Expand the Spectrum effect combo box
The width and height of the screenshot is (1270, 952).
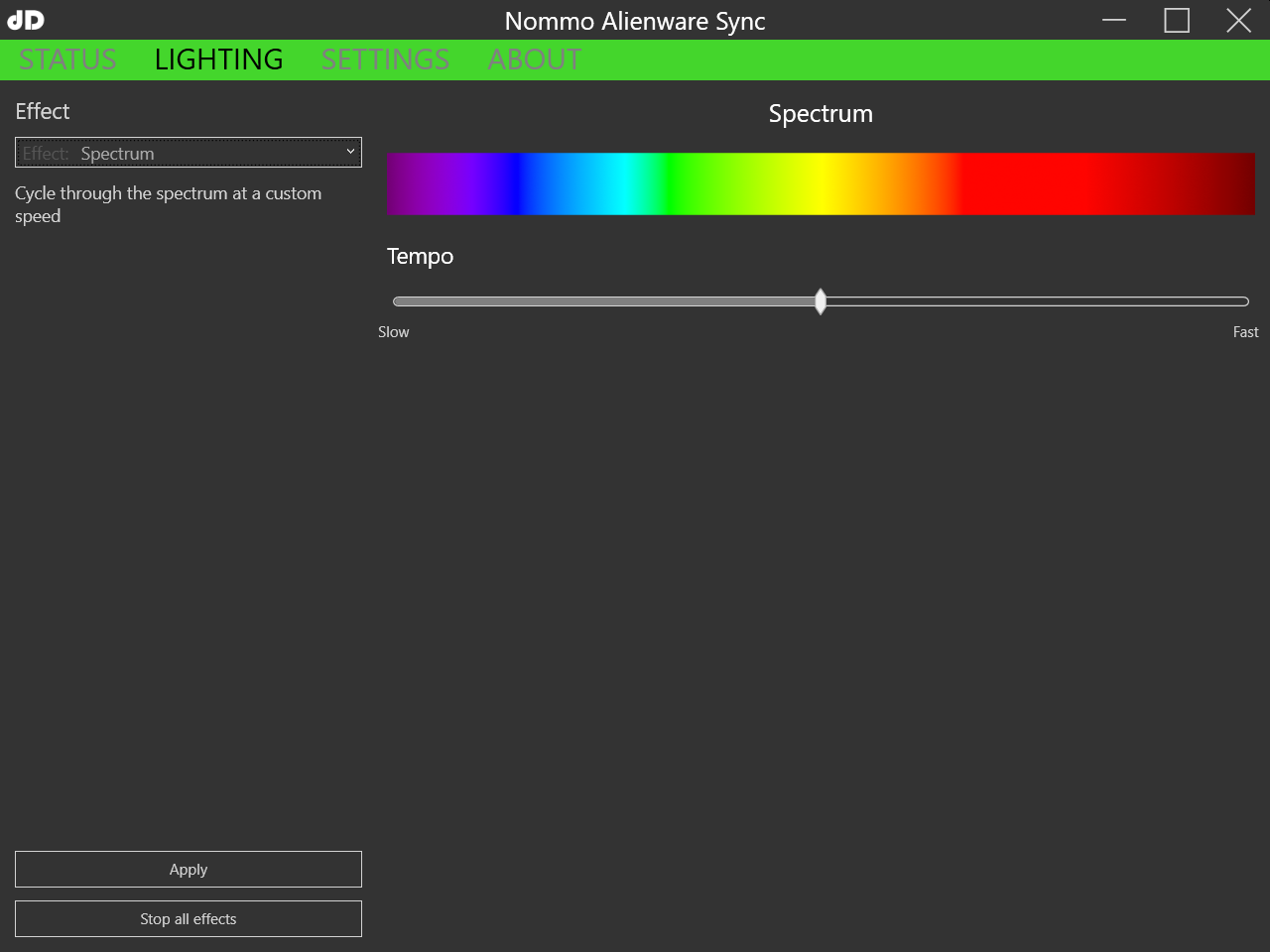[x=188, y=152]
